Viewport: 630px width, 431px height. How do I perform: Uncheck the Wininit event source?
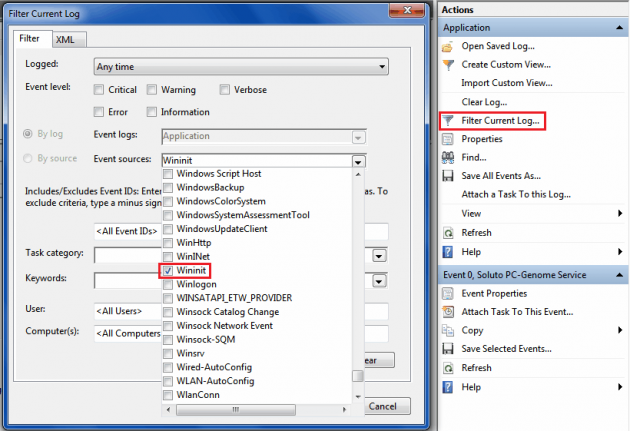coord(168,271)
